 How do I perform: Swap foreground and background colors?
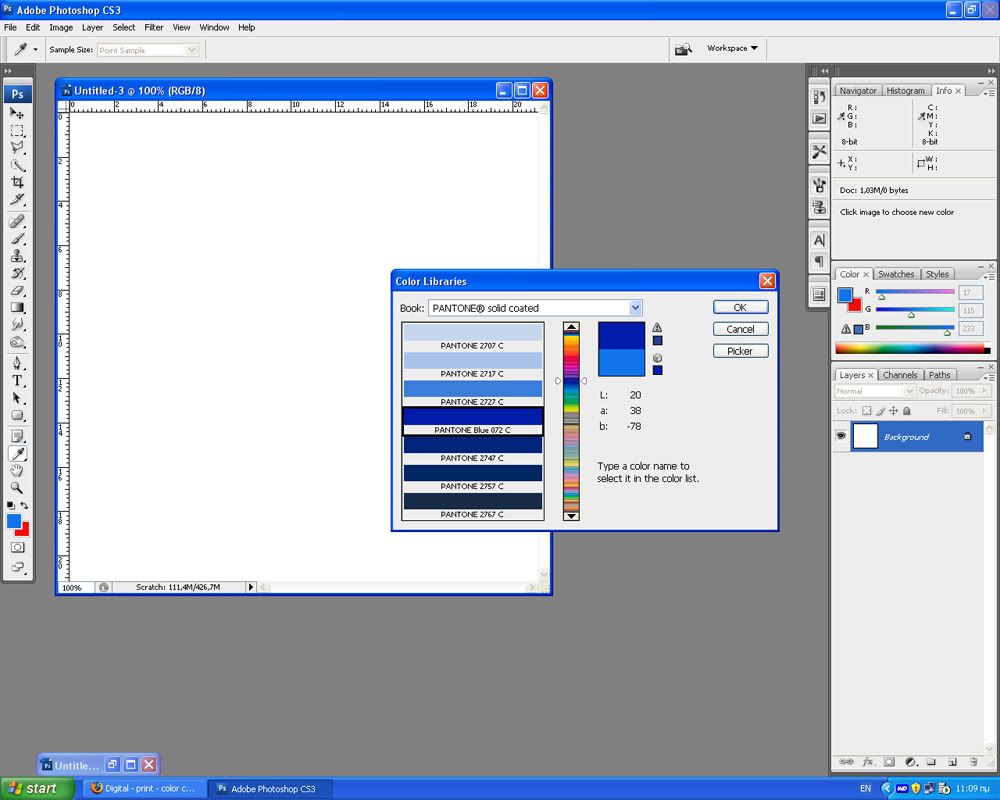click(25, 506)
